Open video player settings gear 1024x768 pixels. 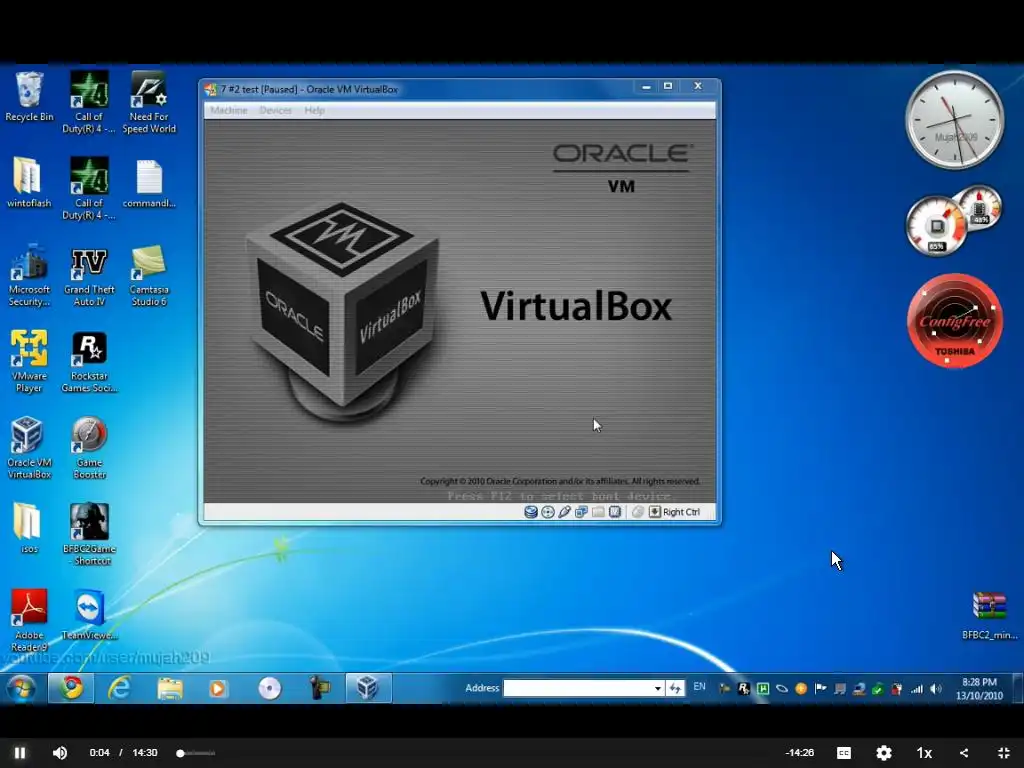(x=884, y=753)
